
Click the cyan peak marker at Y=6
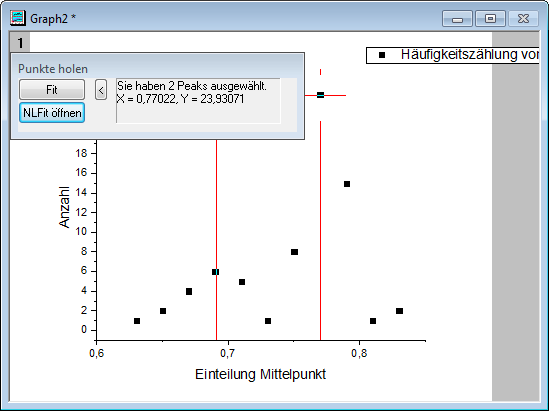pyautogui.click(x=216, y=272)
